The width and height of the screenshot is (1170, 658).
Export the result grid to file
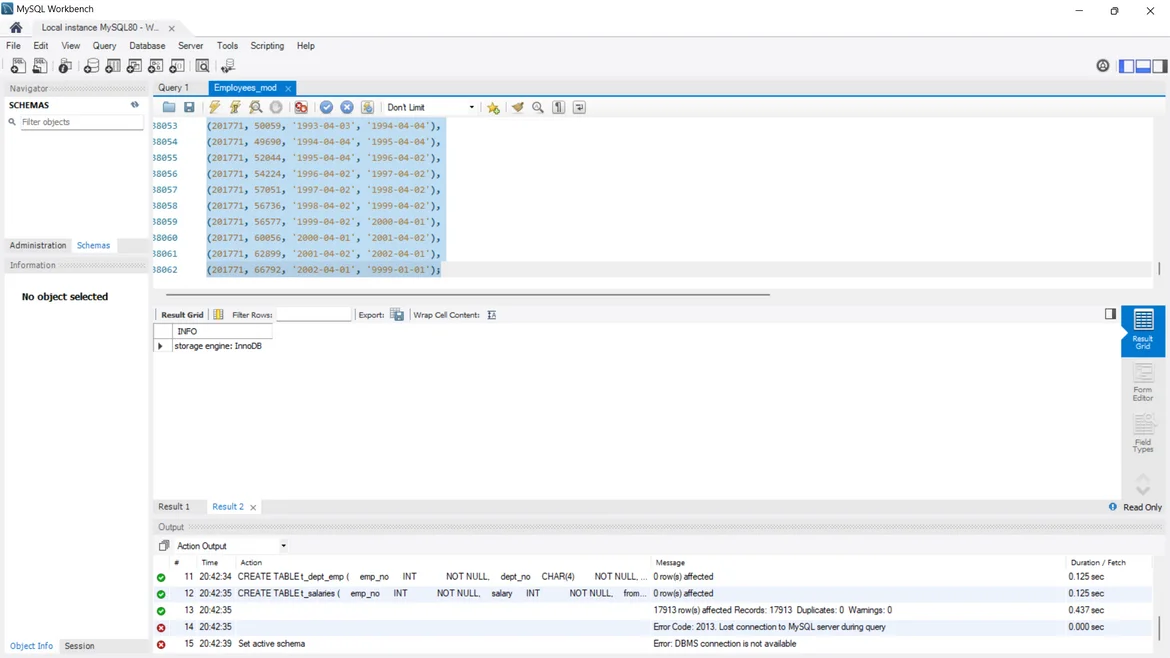coord(397,315)
